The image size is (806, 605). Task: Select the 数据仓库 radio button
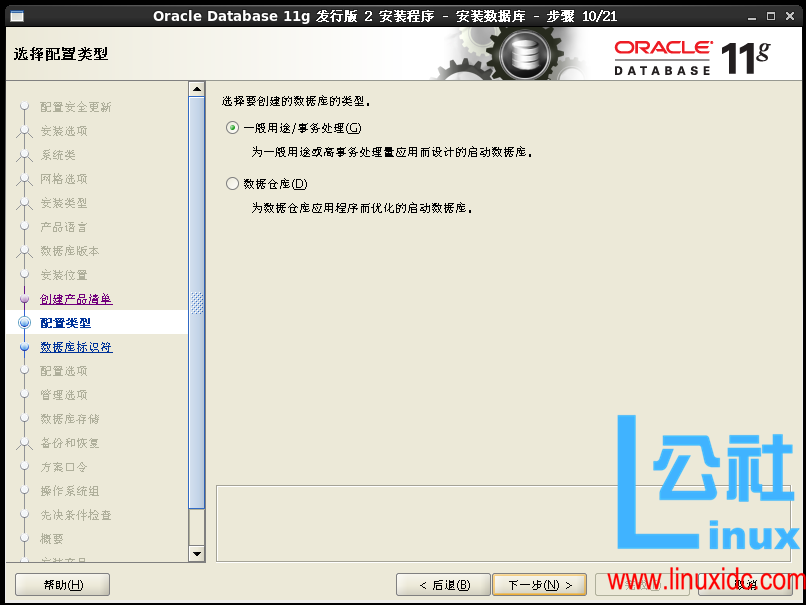point(232,183)
